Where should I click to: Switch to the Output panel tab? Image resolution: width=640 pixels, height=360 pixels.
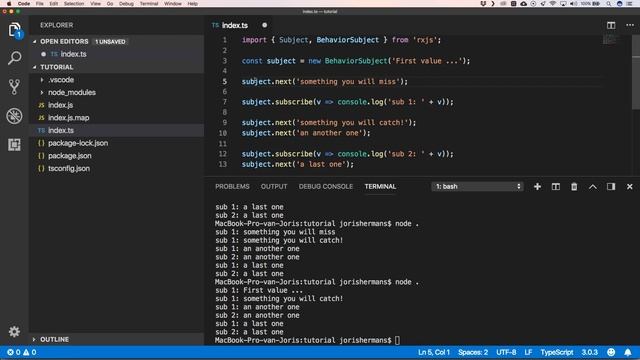(x=274, y=187)
